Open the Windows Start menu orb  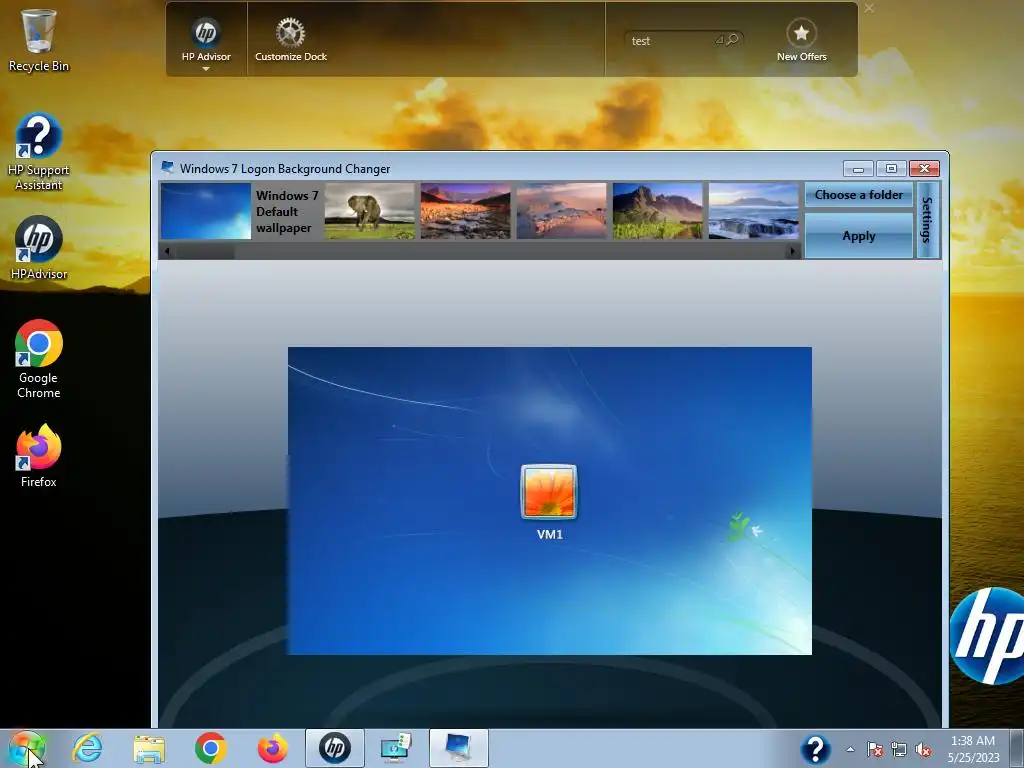27,748
